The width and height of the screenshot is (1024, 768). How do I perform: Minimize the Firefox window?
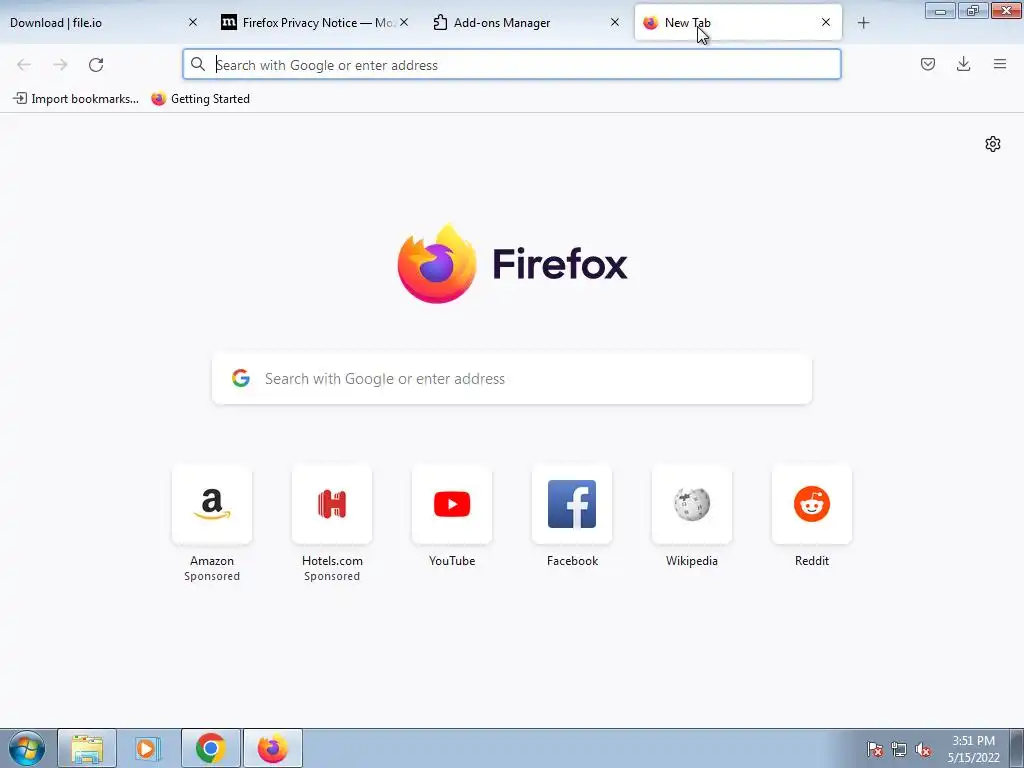tap(940, 10)
